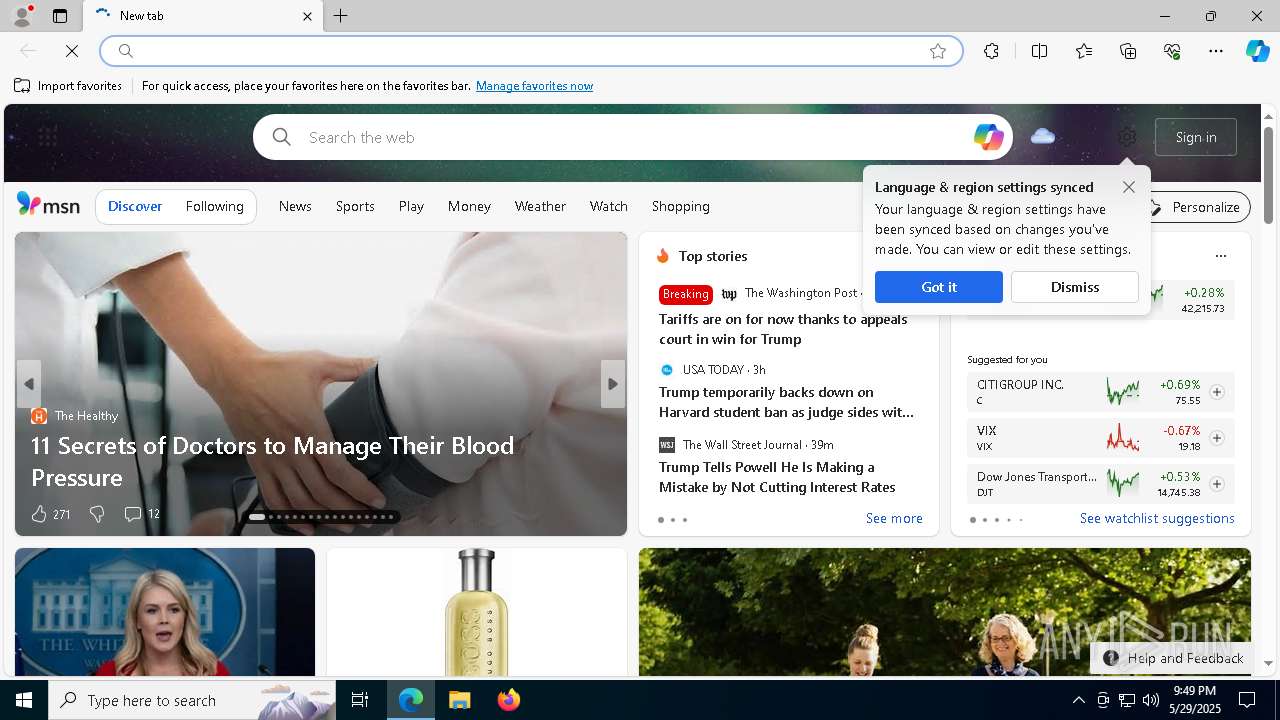Open Trump Harvard student ban story

click(786, 402)
